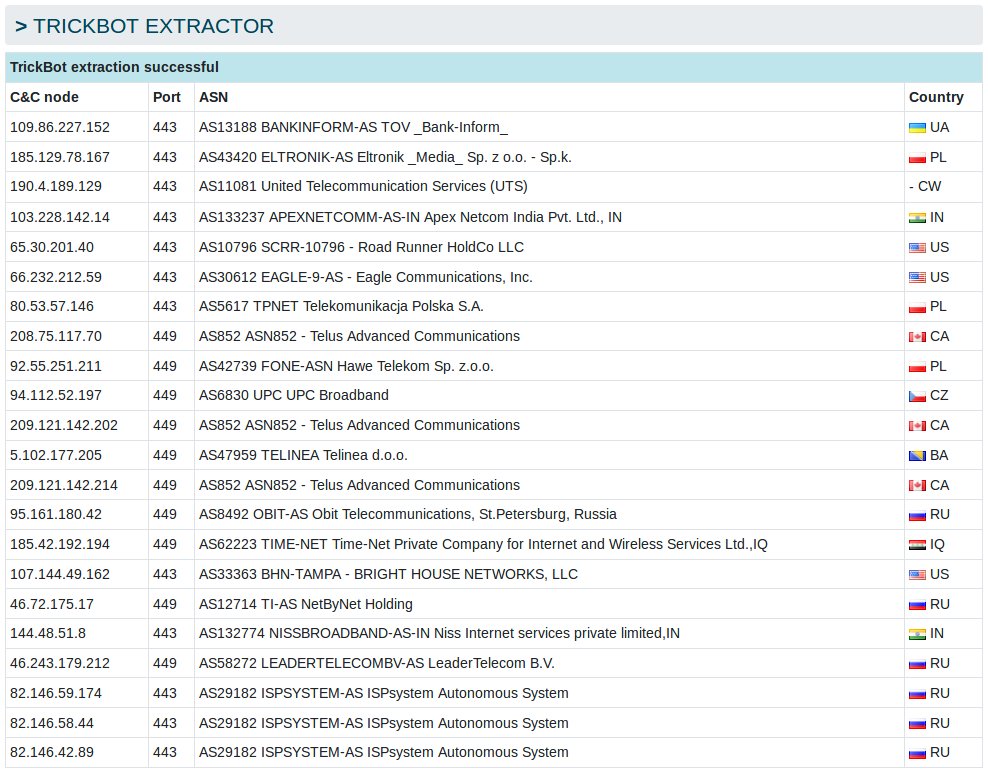Click AS6830 UPC UPC Broadband entry
The image size is (988, 771).
pyautogui.click(x=294, y=395)
